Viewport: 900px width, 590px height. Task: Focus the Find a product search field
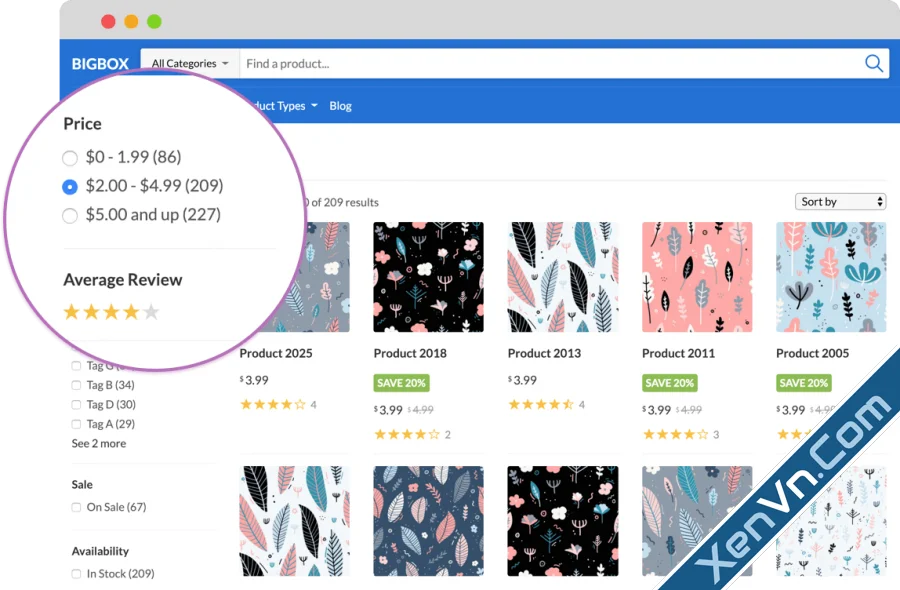click(551, 64)
